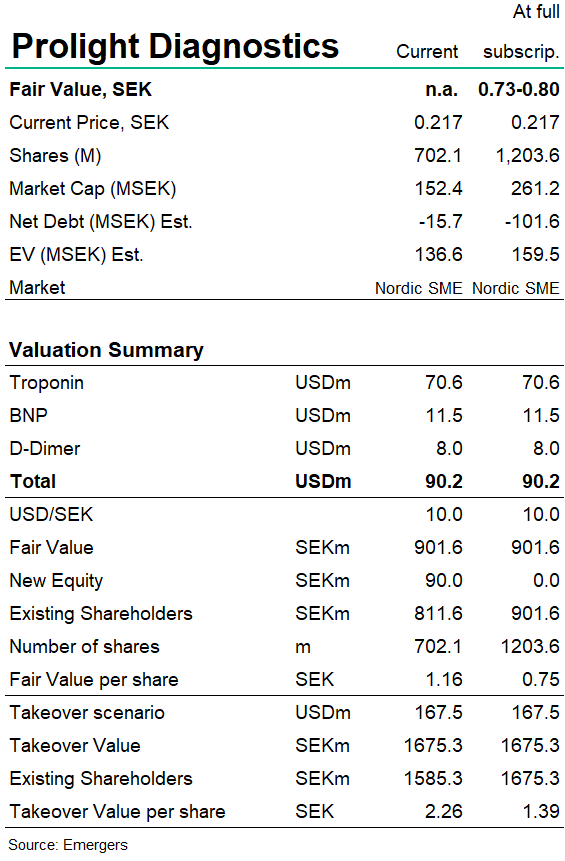
Task: Click the bold Total row label
Action: point(33,481)
